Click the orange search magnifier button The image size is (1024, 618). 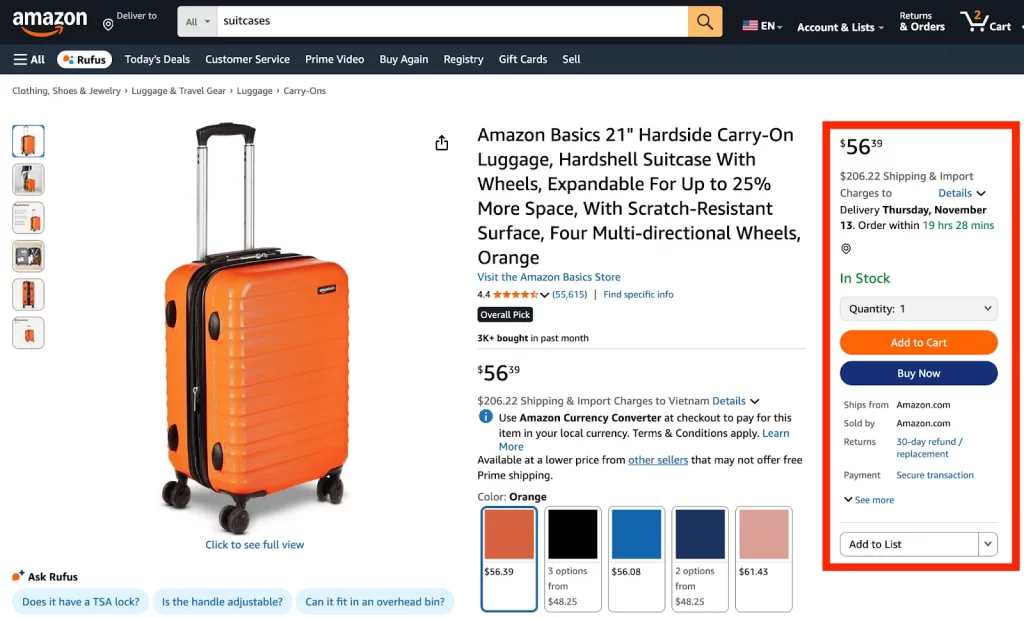coord(704,21)
